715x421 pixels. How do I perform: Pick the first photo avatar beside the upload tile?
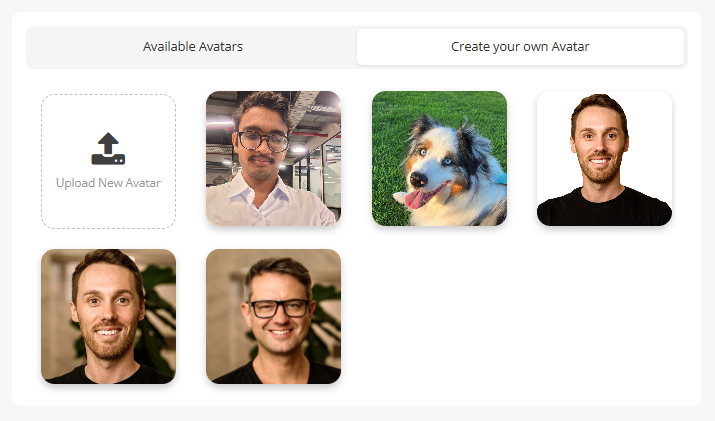pyautogui.click(x=273, y=158)
